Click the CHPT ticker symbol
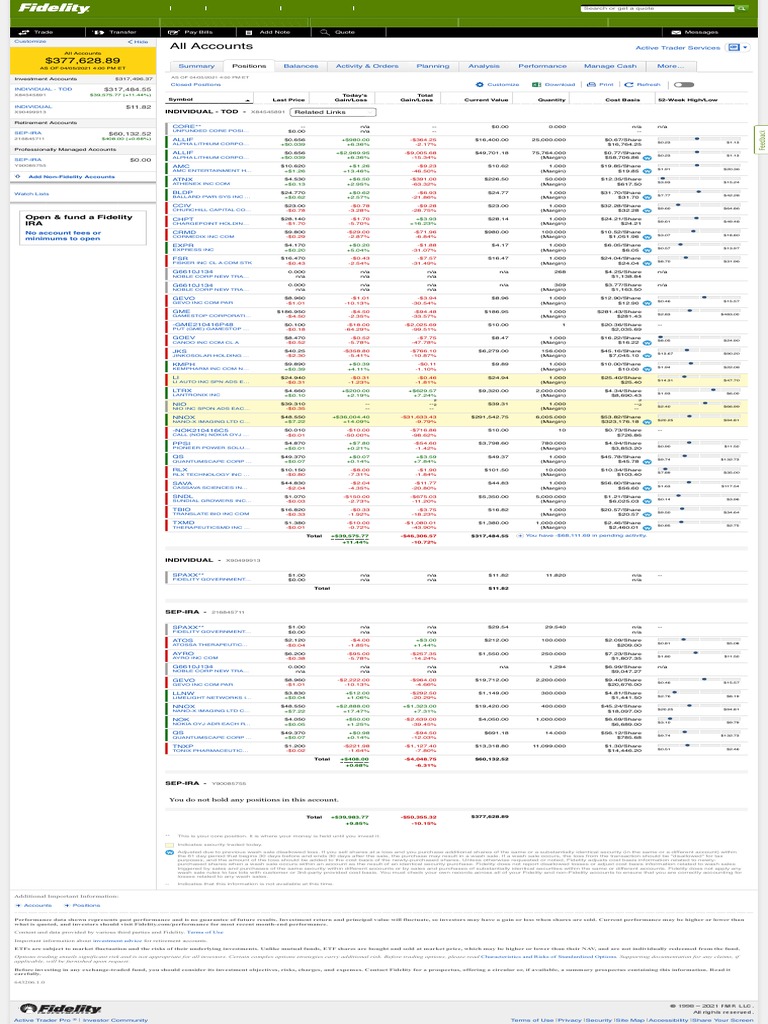 click(x=182, y=219)
